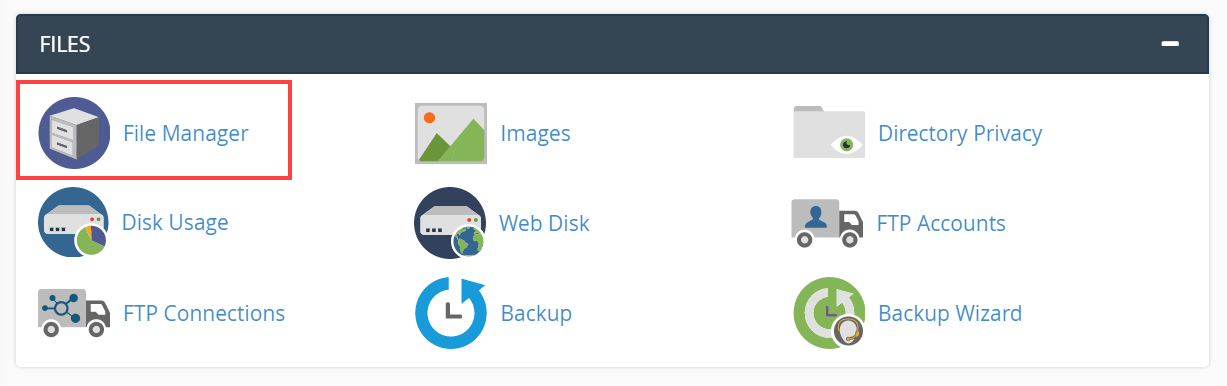
Task: Click the Backup text link
Action: (x=536, y=313)
